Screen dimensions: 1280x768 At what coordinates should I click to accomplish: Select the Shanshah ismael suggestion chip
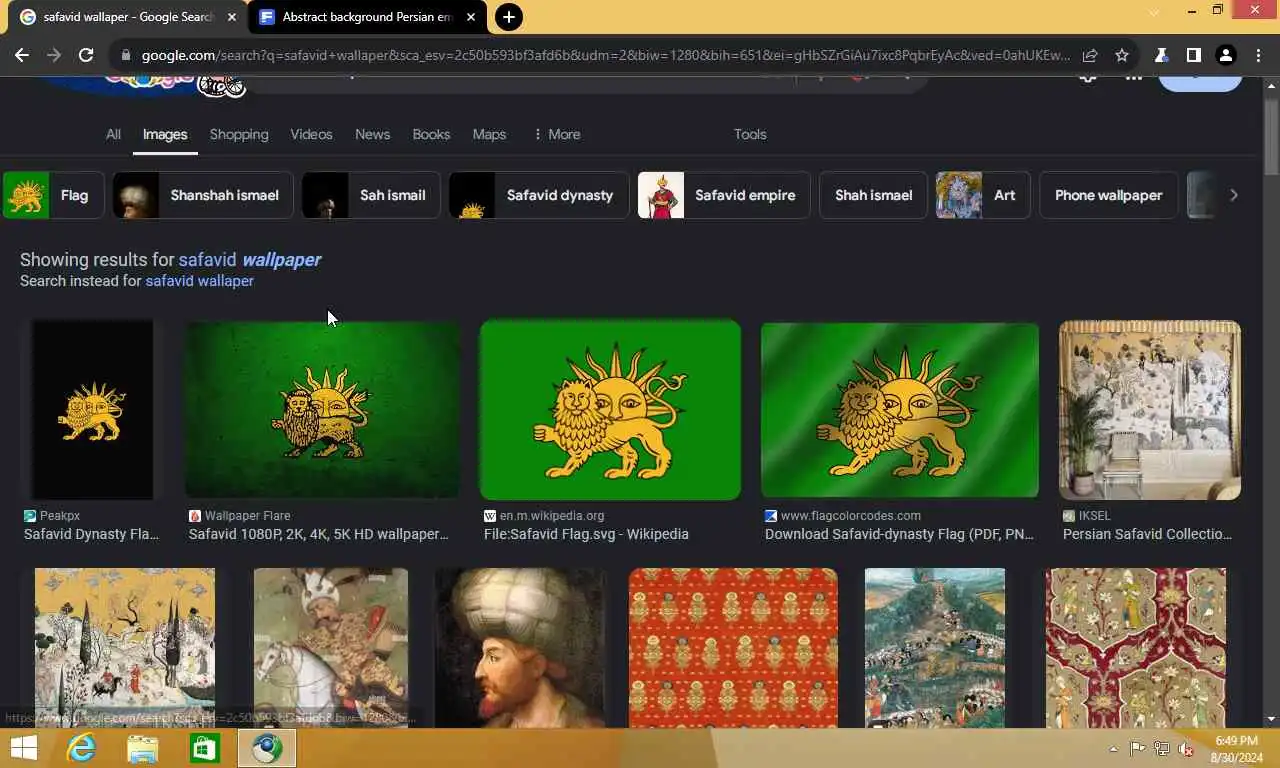click(x=203, y=195)
